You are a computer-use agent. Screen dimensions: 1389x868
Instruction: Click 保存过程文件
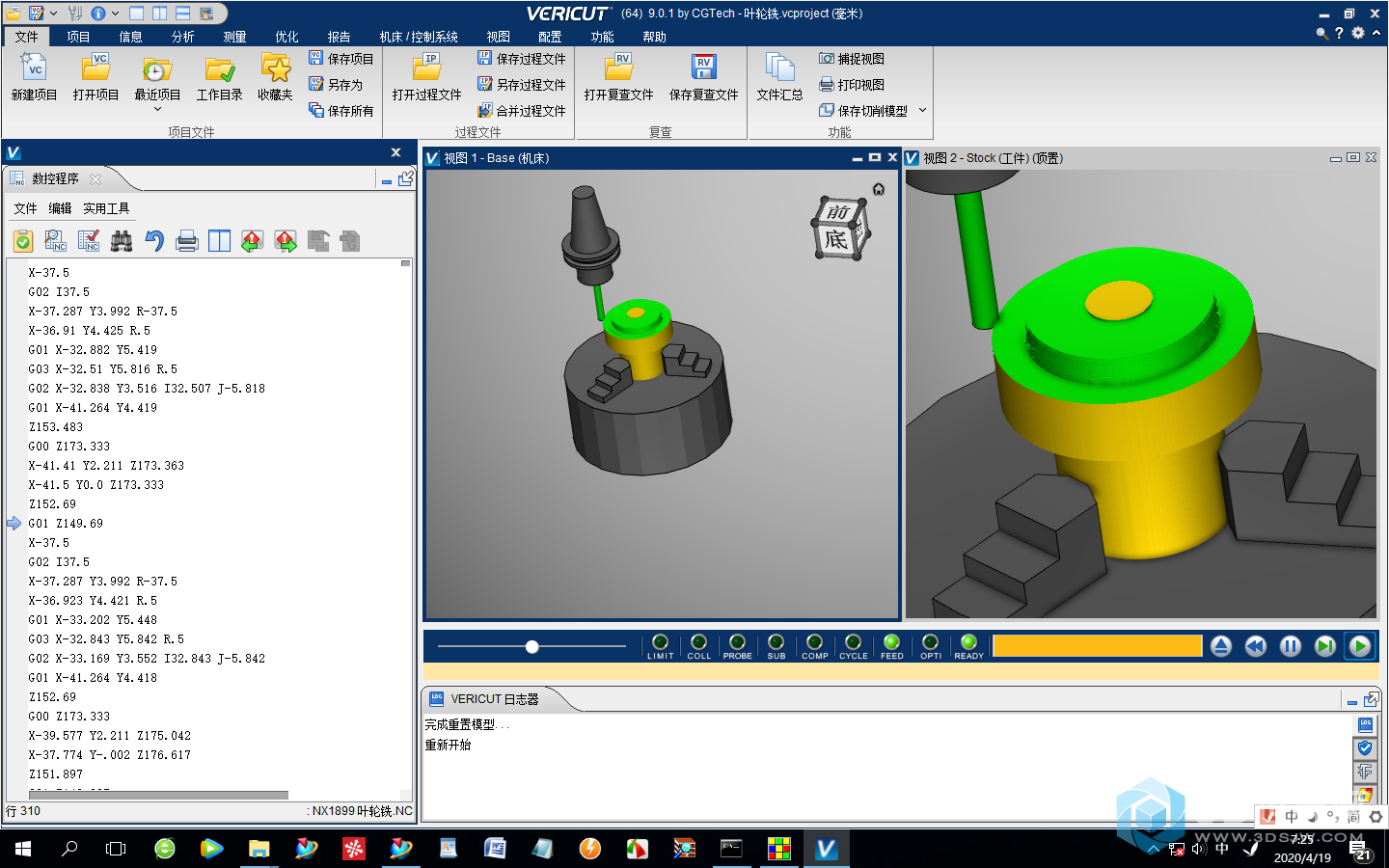coord(521,59)
